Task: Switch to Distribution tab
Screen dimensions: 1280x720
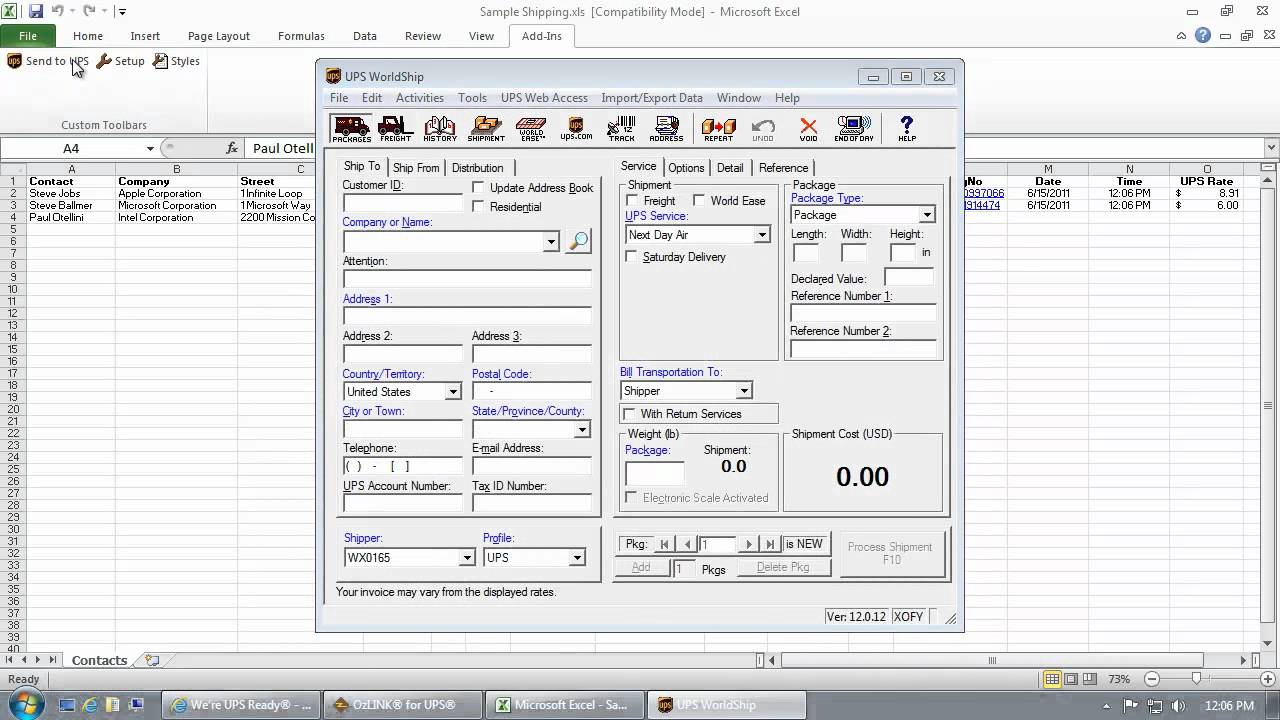Action: click(x=477, y=168)
